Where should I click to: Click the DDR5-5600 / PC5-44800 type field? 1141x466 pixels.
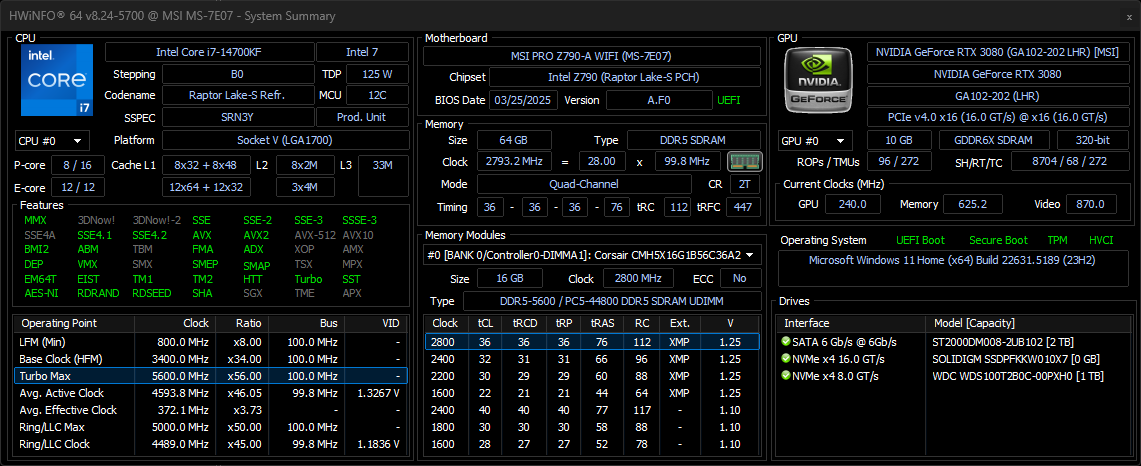(611, 301)
